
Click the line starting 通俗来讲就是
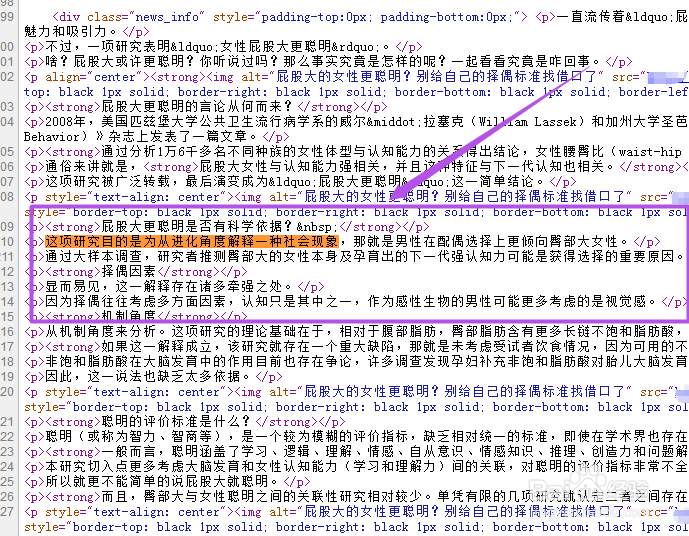[356, 167]
